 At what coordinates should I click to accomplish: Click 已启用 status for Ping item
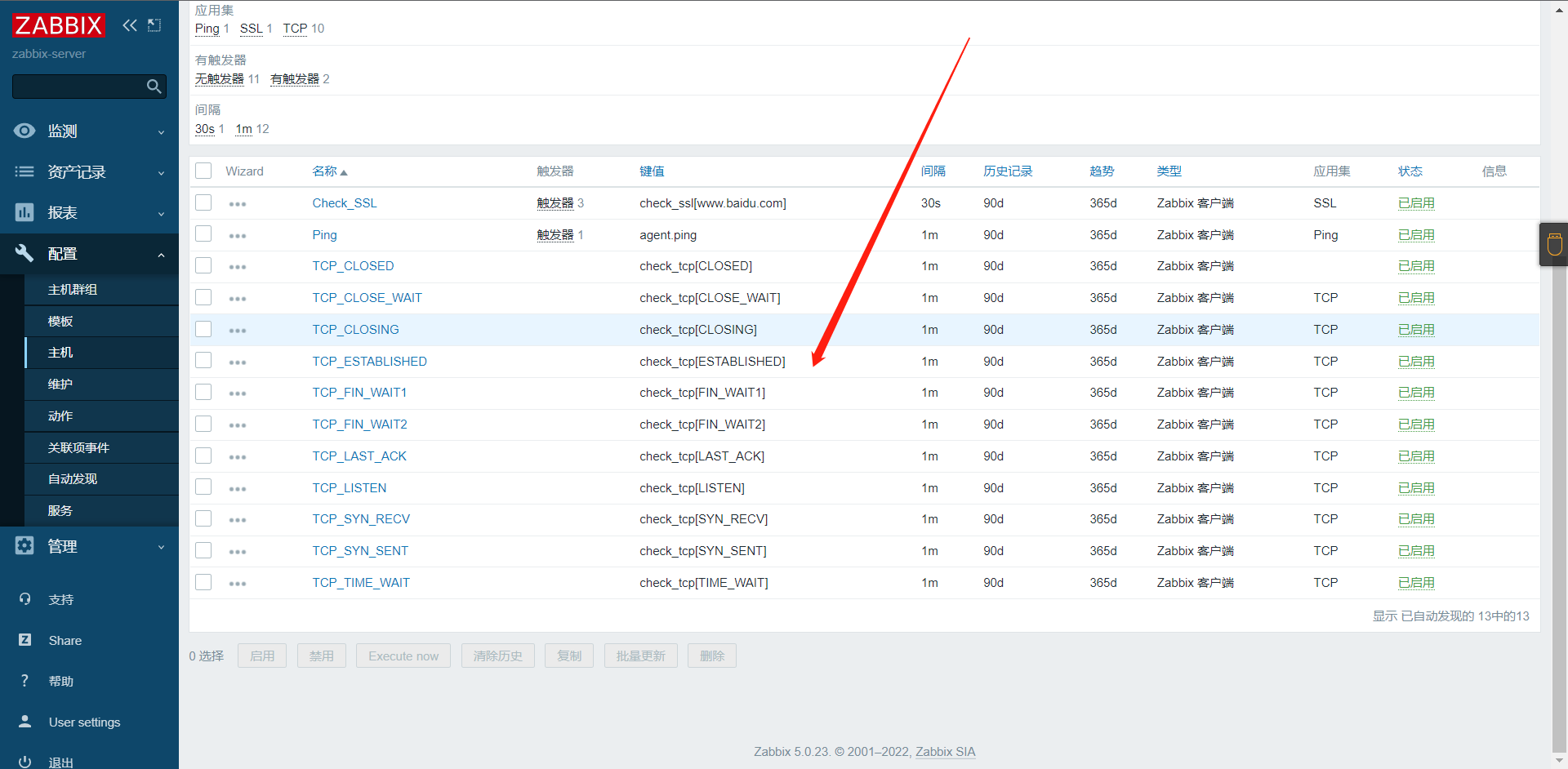point(1416,235)
